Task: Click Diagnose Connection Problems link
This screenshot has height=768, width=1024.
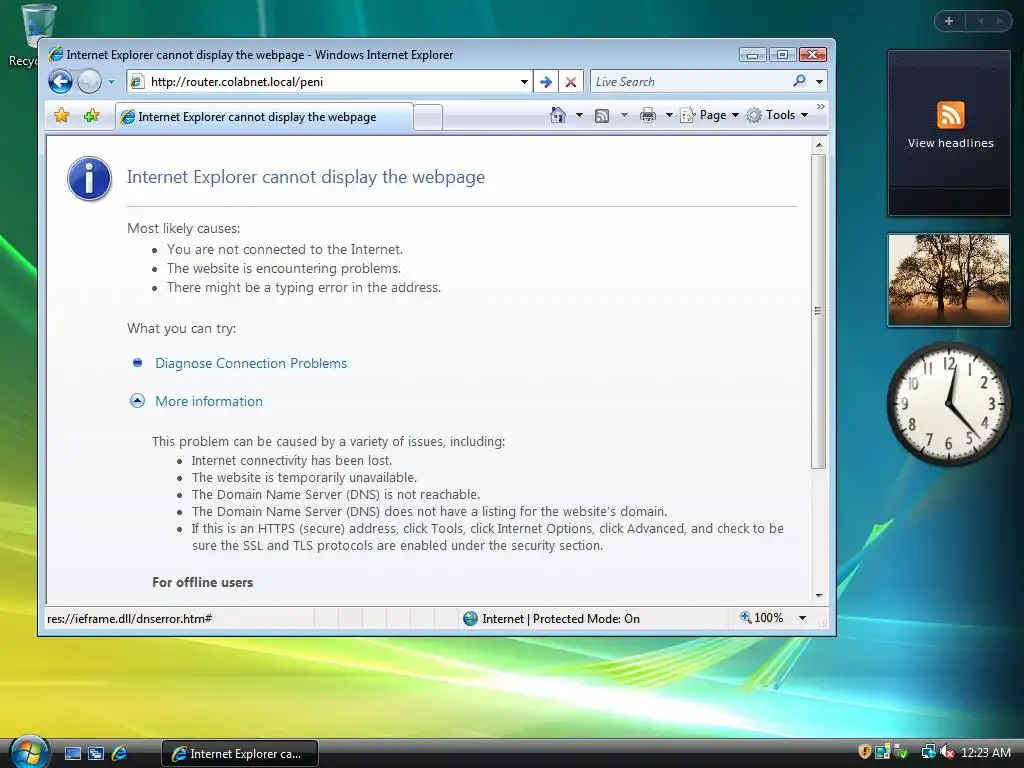Action: pyautogui.click(x=251, y=363)
